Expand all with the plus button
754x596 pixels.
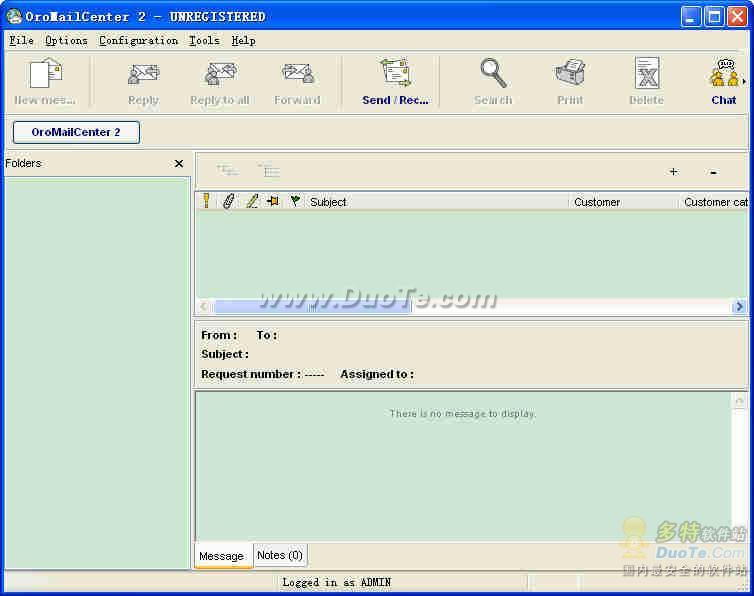coord(674,172)
